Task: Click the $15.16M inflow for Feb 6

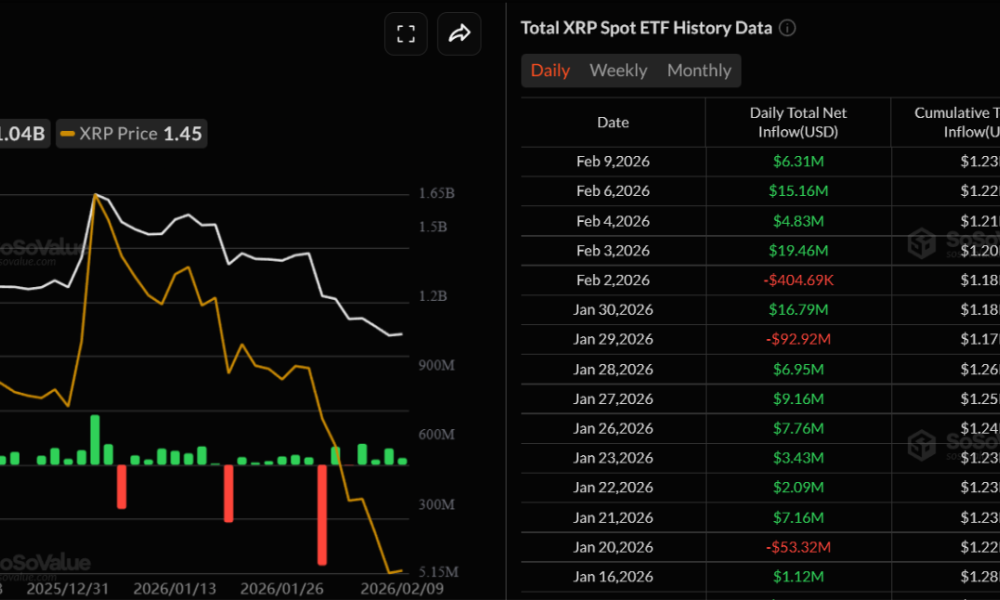Action: [798, 191]
